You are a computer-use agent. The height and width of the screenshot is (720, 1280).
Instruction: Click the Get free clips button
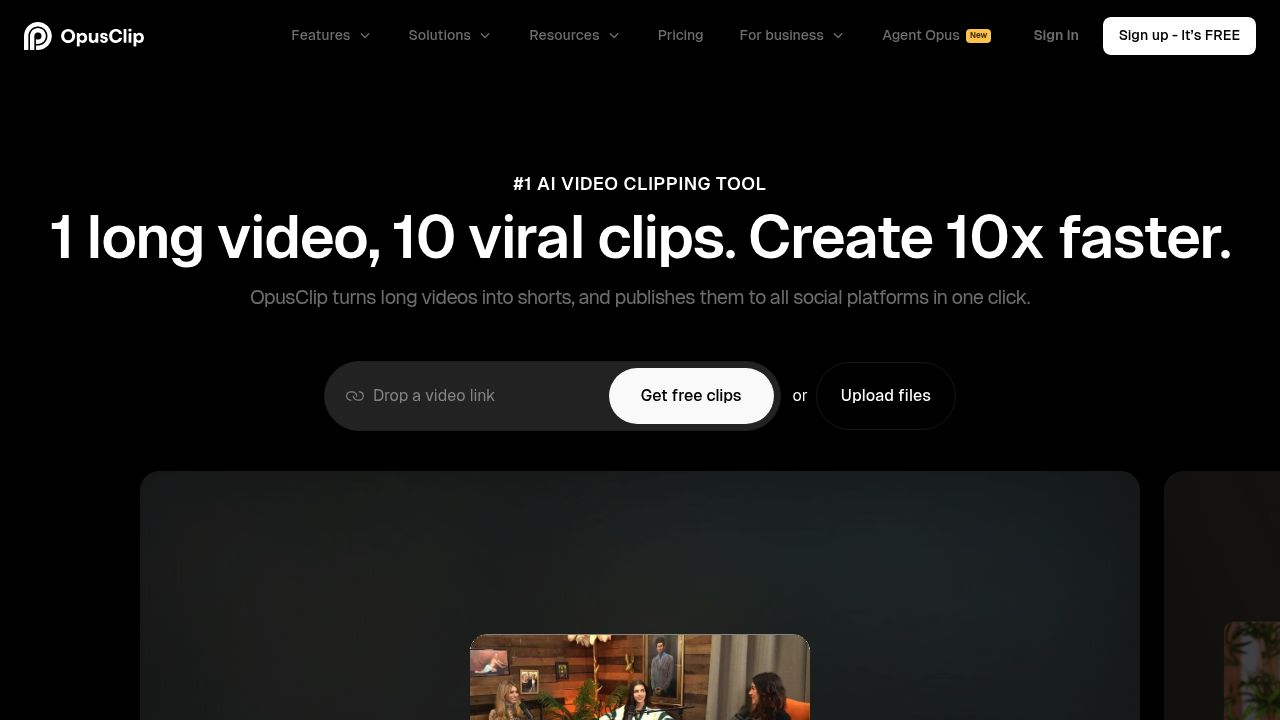point(691,395)
